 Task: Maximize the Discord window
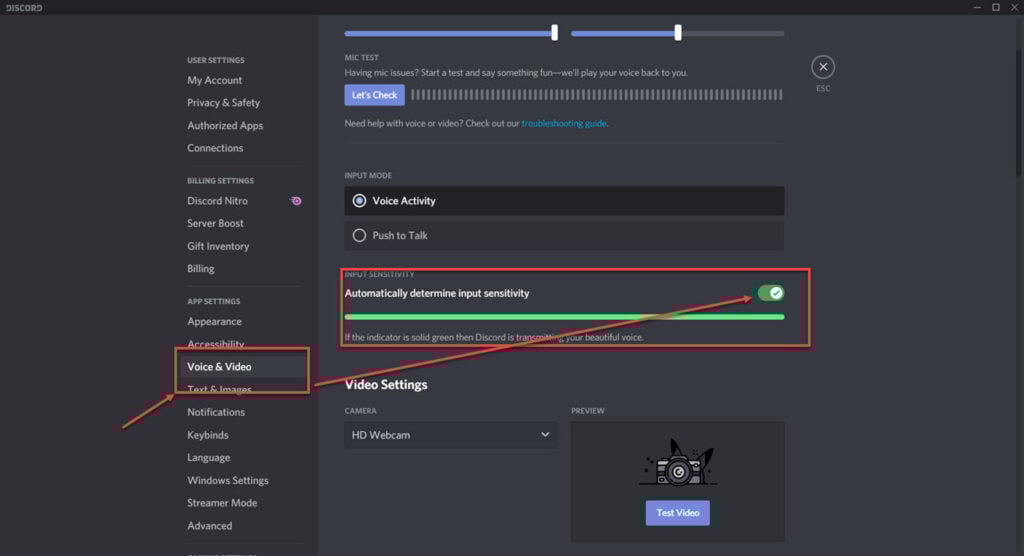click(996, 7)
